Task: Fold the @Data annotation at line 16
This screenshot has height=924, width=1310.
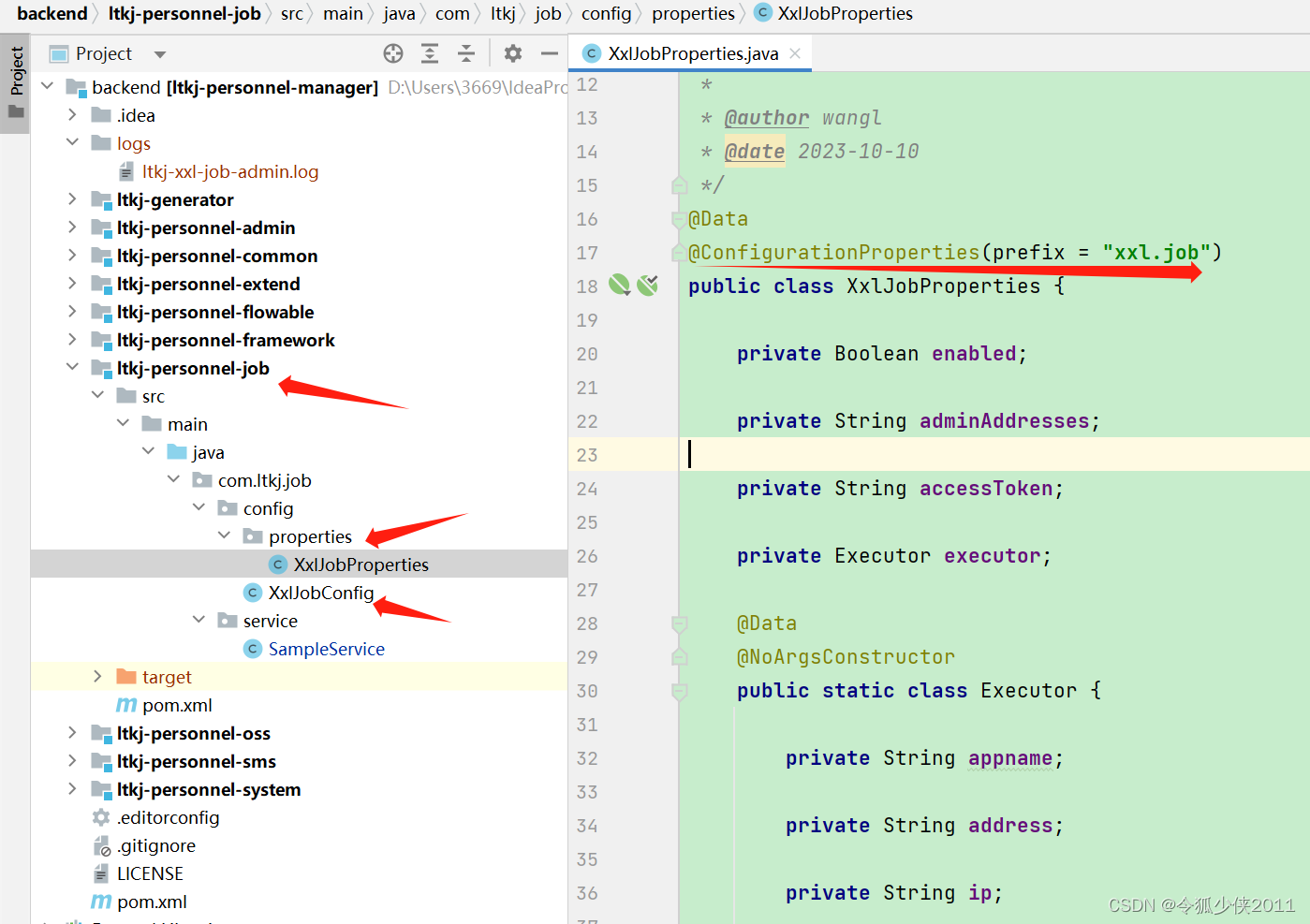Action: click(680, 219)
